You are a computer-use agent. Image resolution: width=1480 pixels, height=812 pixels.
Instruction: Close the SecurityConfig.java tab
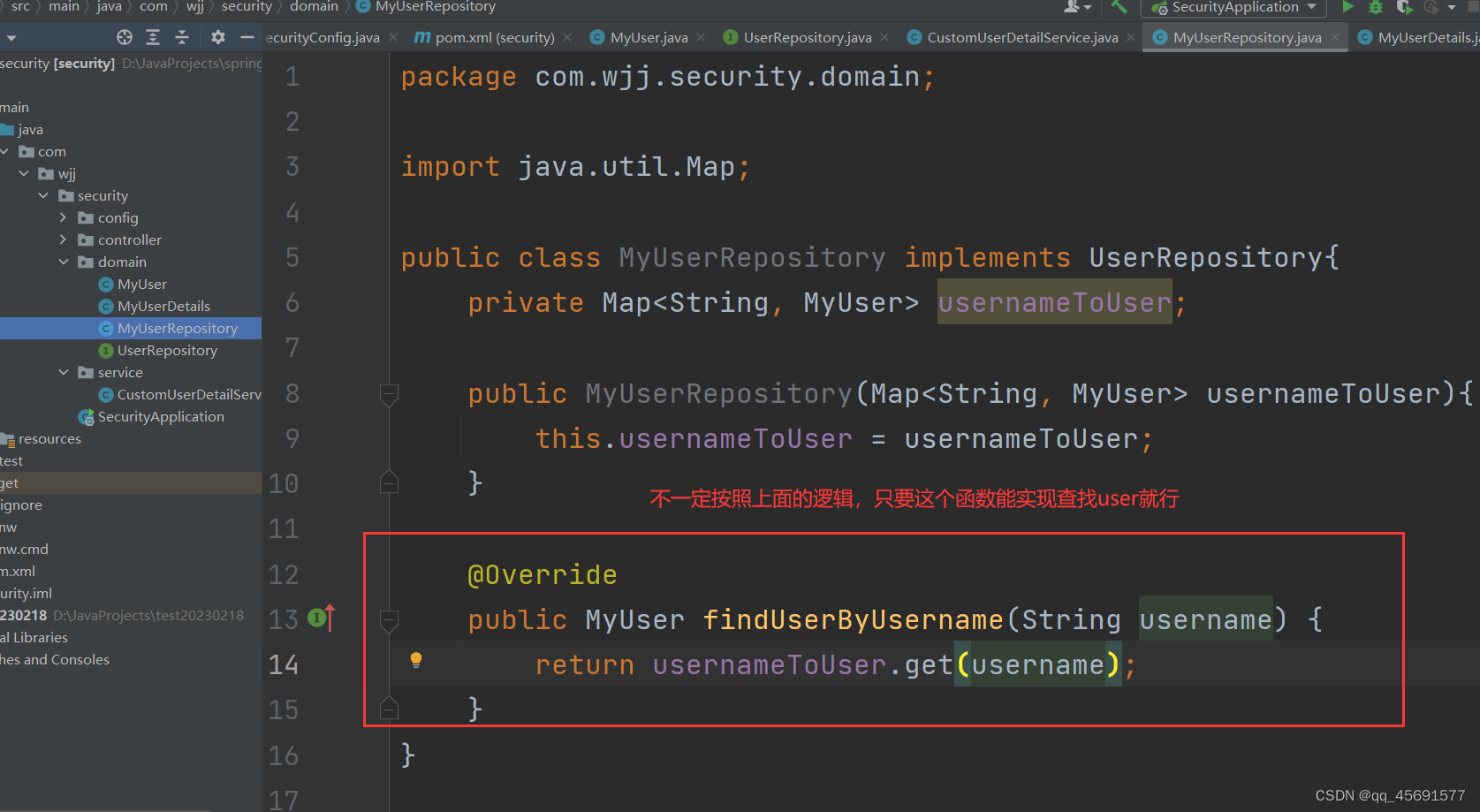tap(393, 37)
